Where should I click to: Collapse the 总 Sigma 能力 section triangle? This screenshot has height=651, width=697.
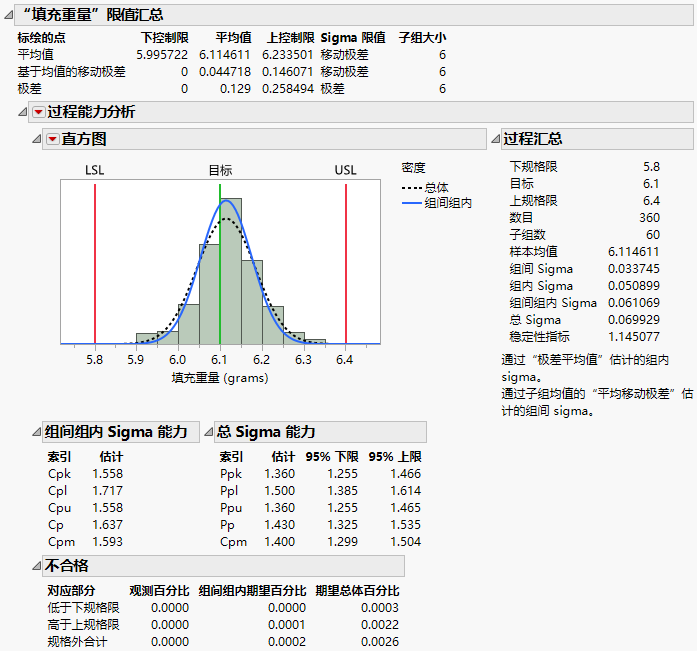(209, 432)
